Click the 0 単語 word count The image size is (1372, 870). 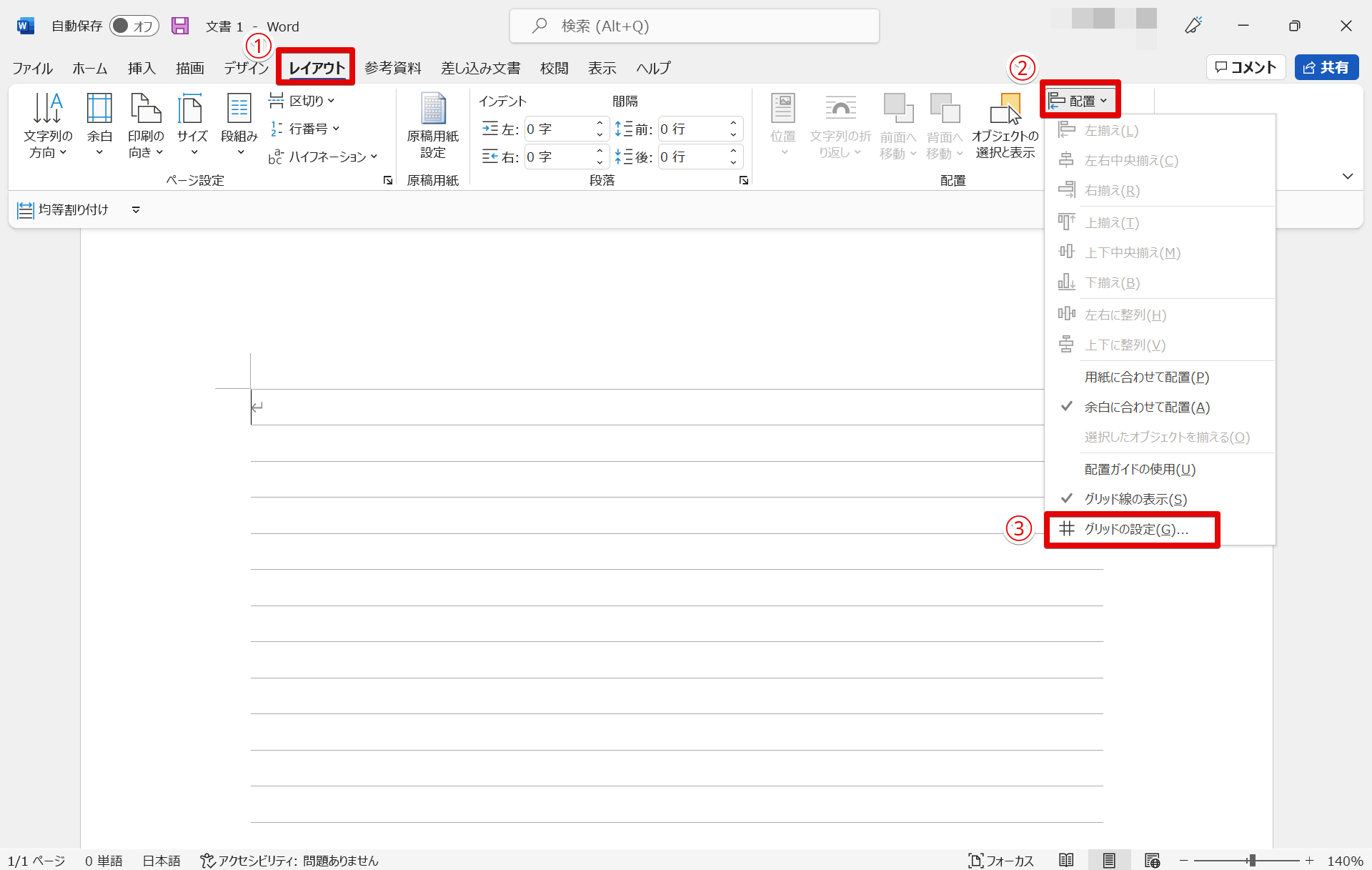click(104, 860)
